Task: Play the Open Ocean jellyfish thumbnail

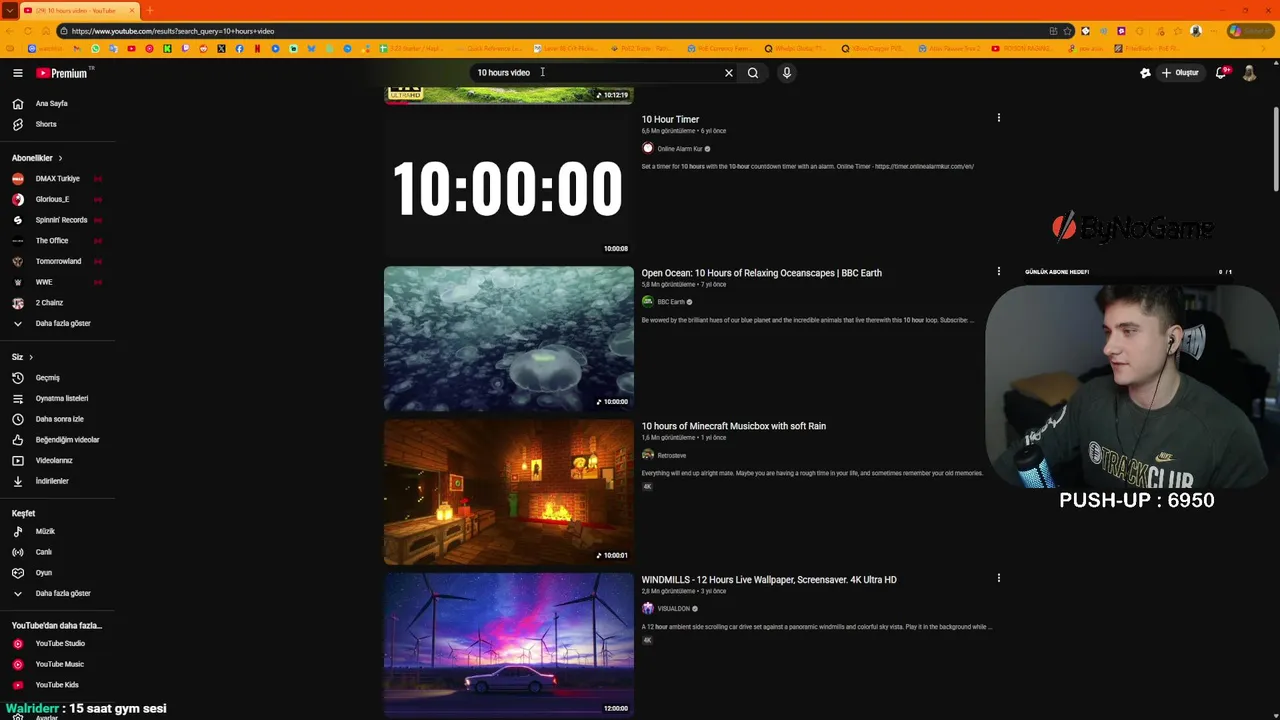Action: click(x=508, y=338)
